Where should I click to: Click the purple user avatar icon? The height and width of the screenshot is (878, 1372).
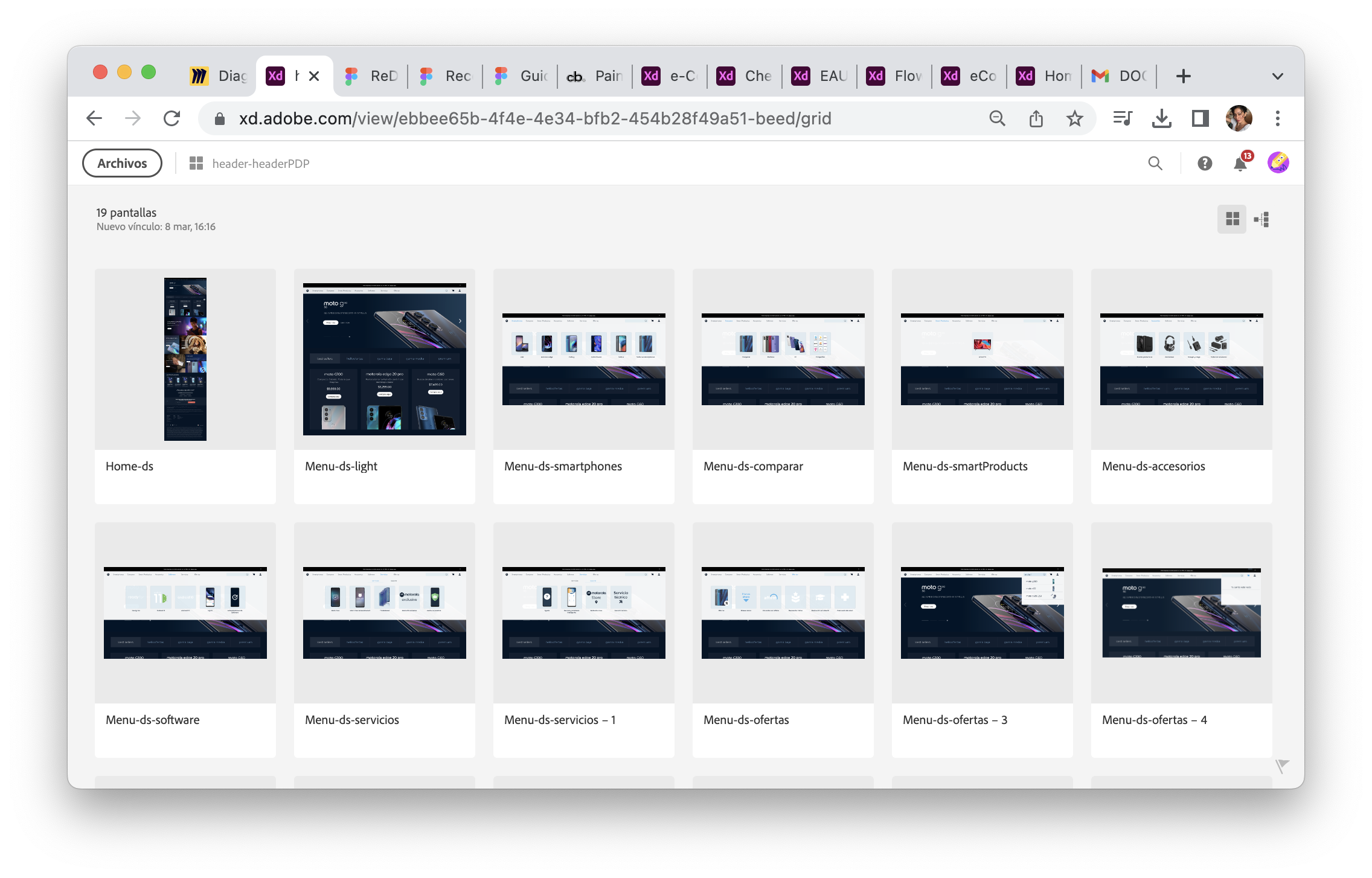[1278, 163]
